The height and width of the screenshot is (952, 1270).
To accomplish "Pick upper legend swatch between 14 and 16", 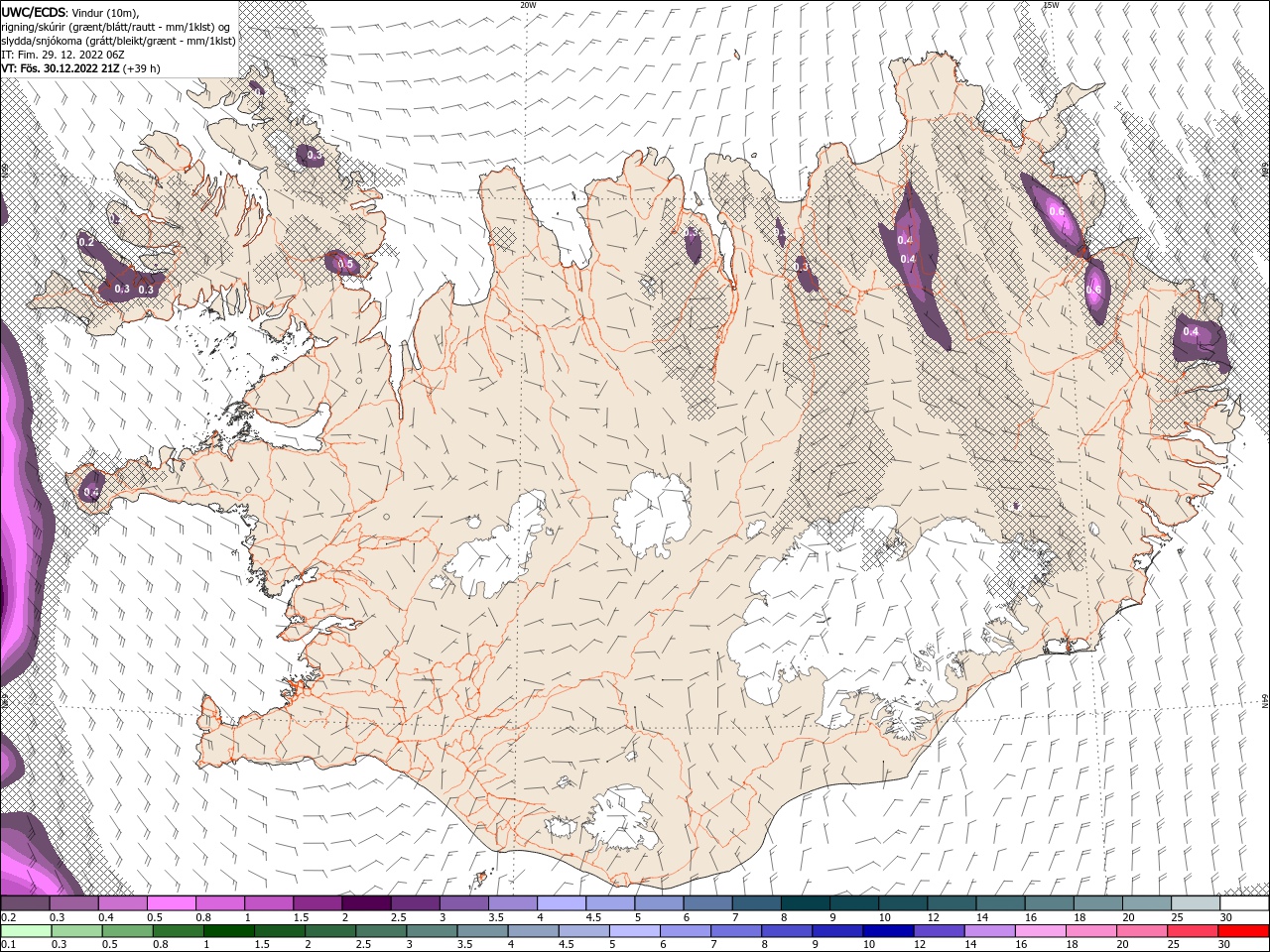I will coord(1000,903).
